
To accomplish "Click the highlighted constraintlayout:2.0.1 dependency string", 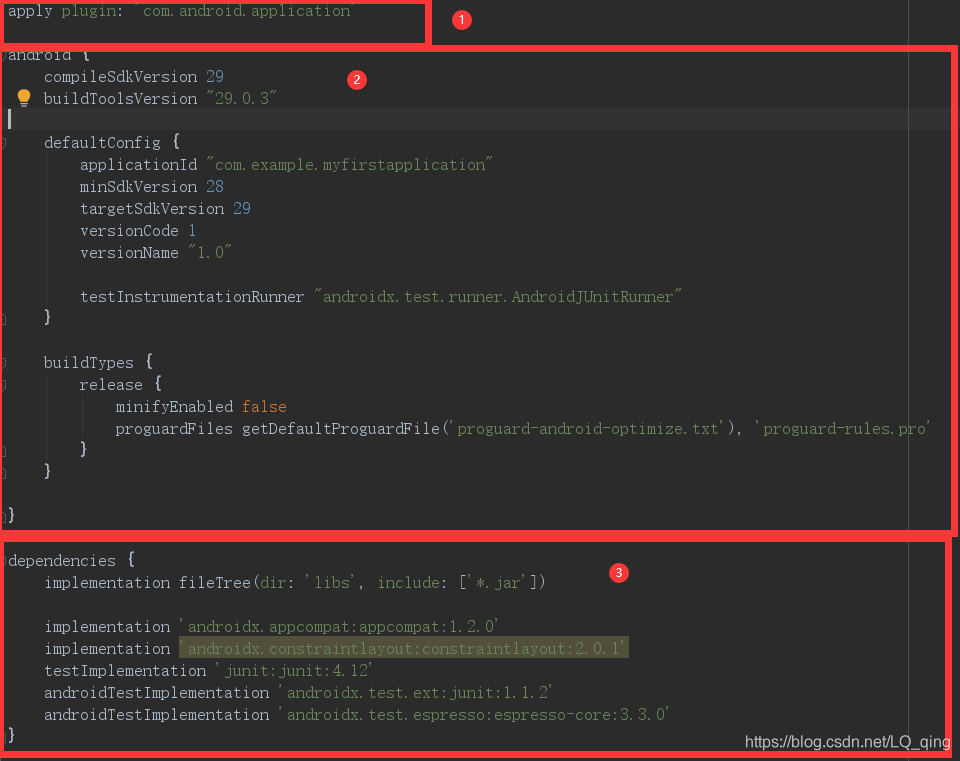I will pyautogui.click(x=403, y=648).
